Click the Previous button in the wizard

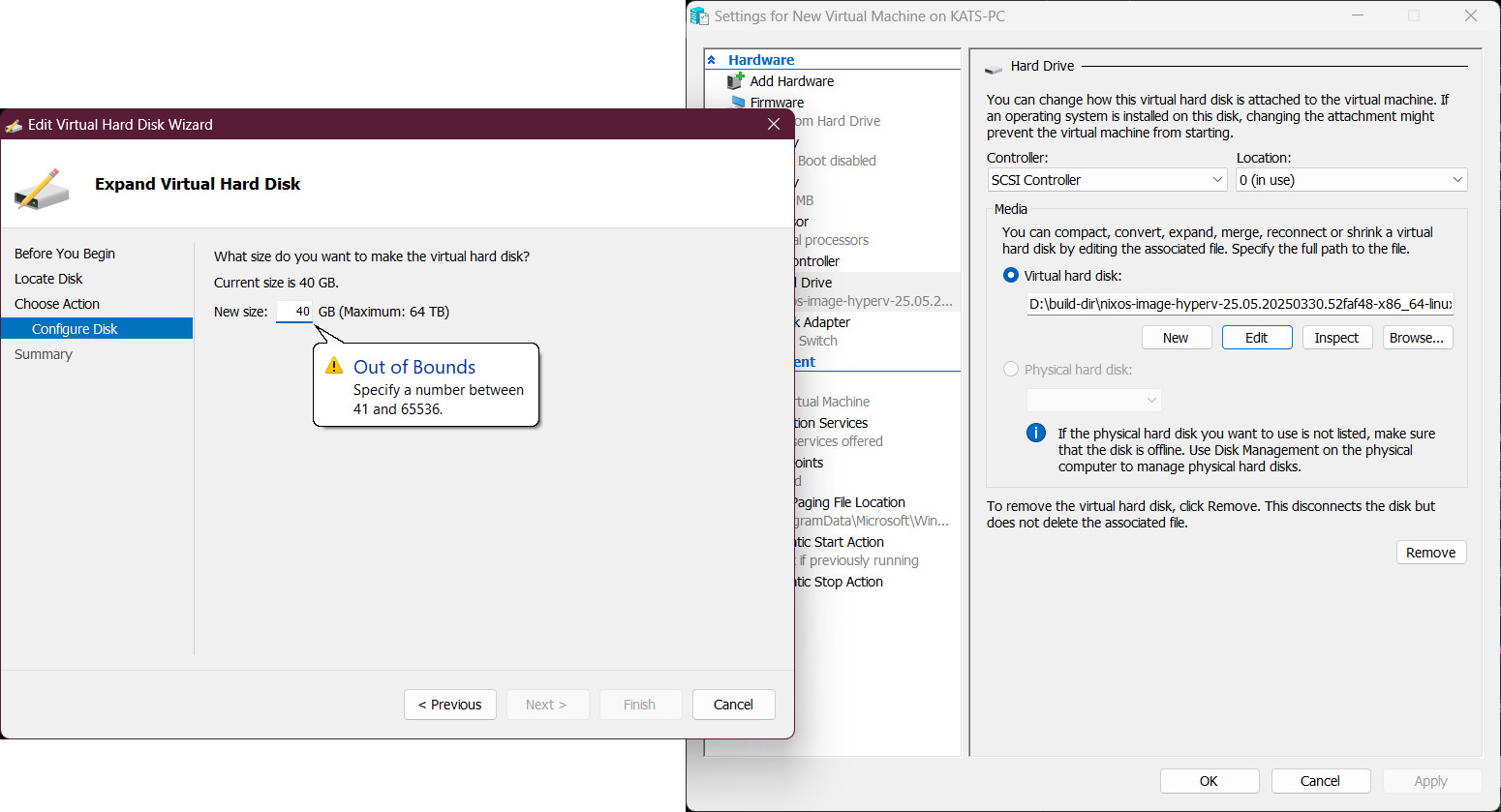coord(450,705)
